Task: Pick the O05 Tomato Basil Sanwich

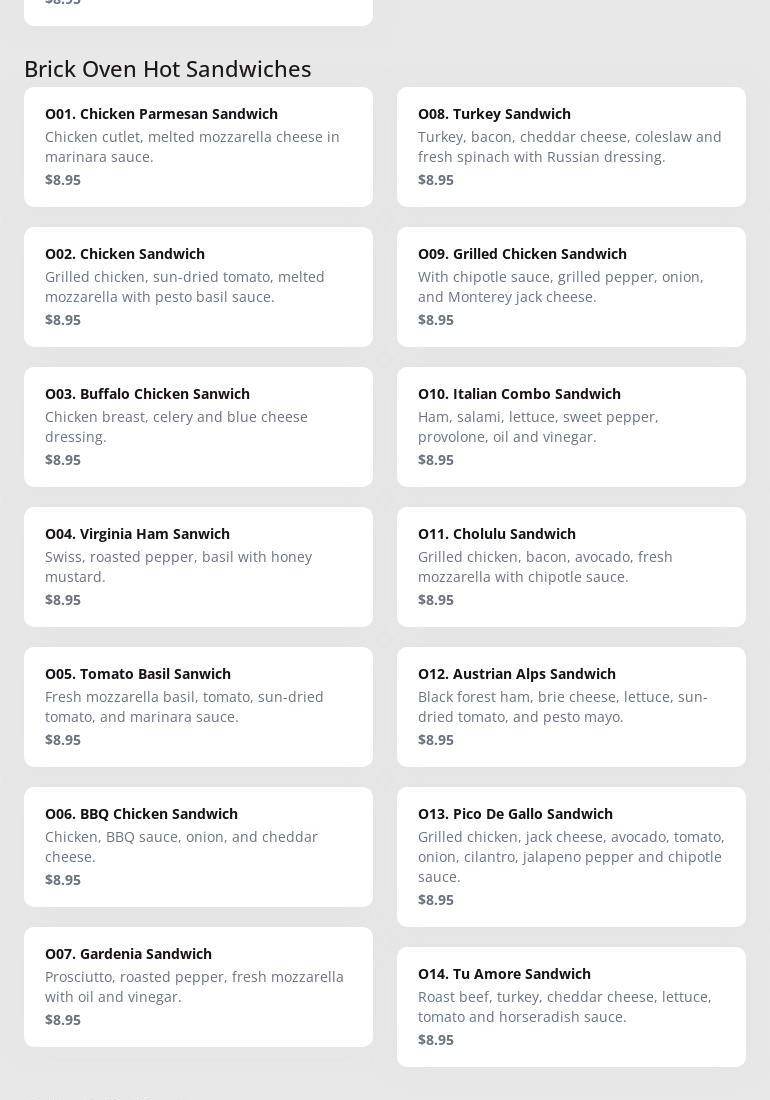Action: point(138,674)
